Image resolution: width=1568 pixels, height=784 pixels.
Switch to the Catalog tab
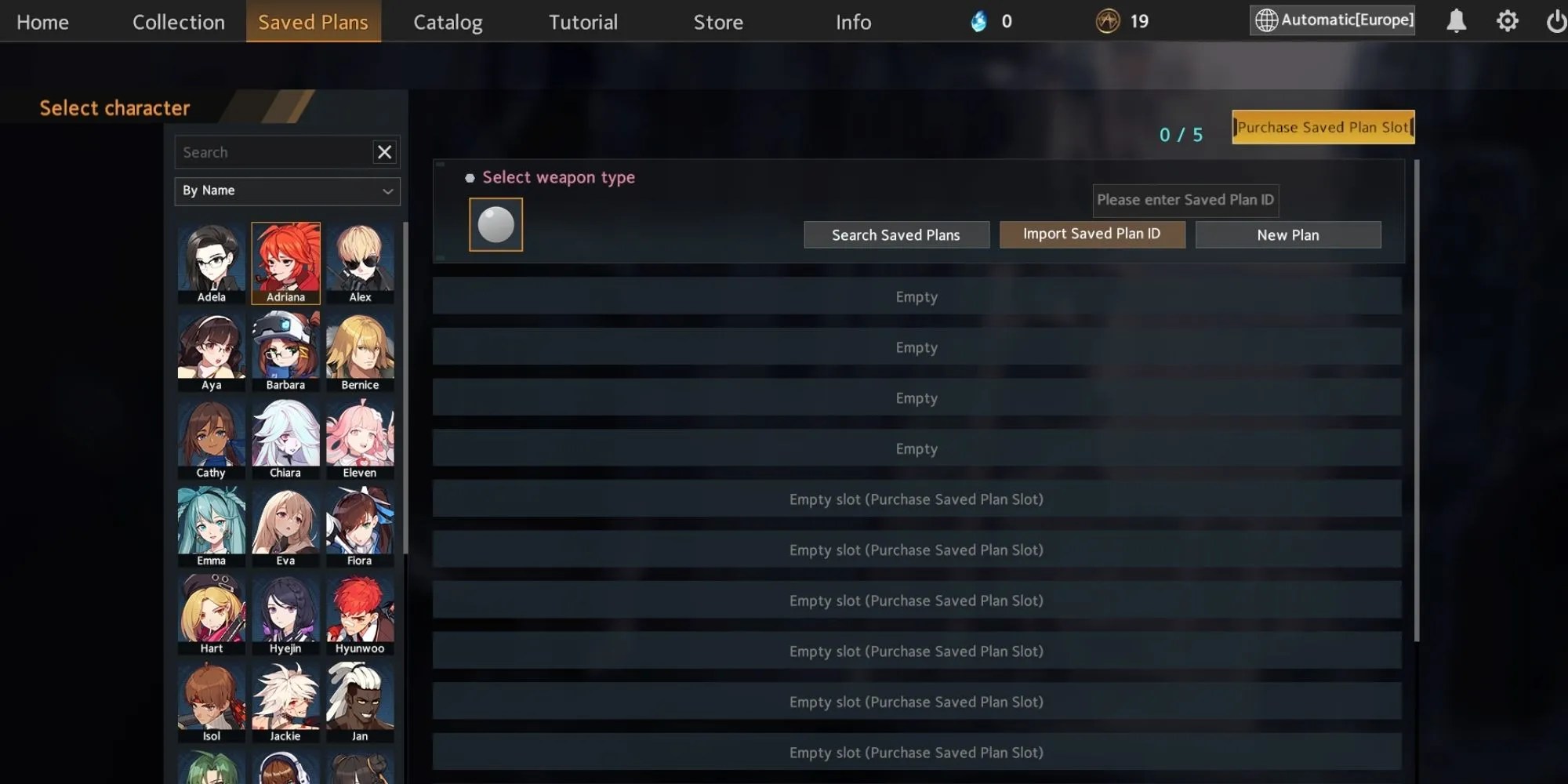[448, 22]
